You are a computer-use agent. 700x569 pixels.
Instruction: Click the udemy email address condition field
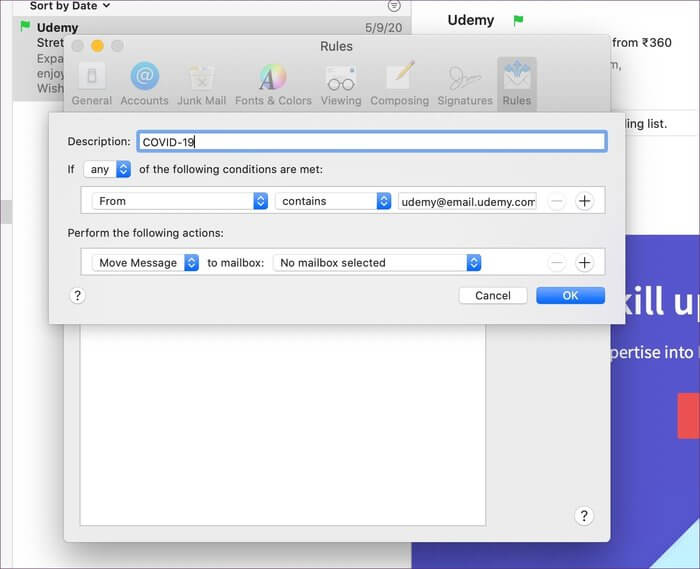pyautogui.click(x=467, y=201)
